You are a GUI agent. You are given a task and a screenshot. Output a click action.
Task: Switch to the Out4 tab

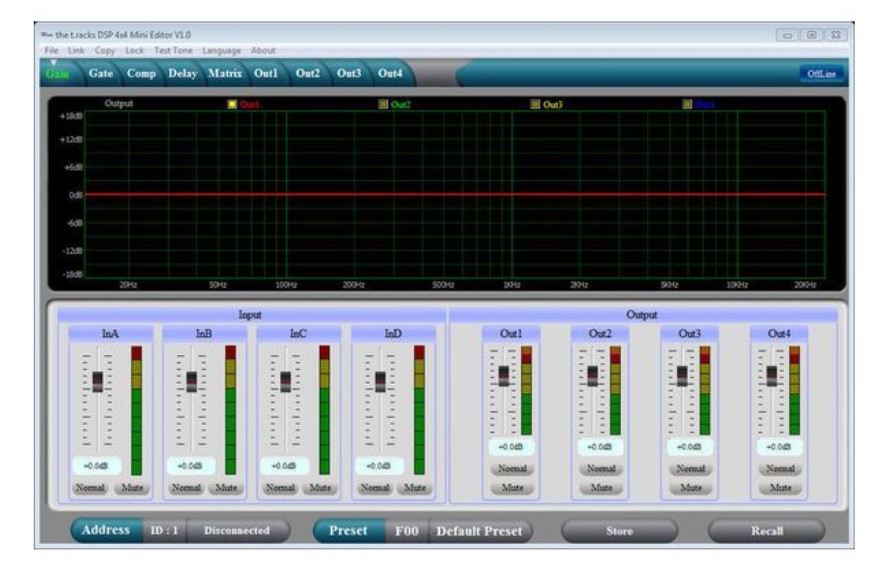coord(390,74)
